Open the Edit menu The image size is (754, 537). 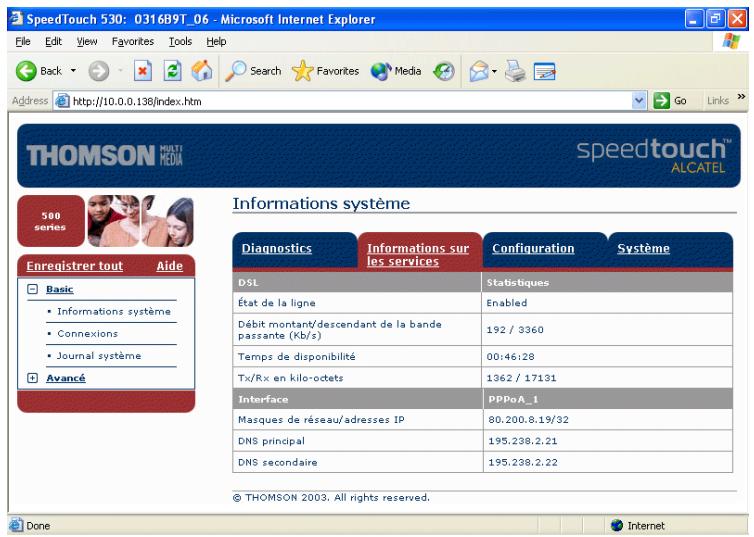(x=53, y=41)
